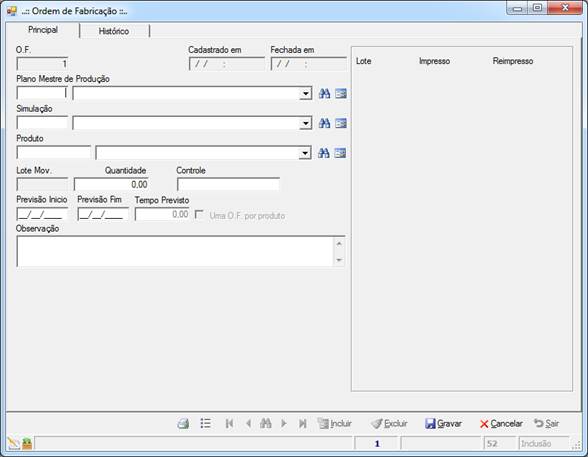Viewport: 588px width, 457px height.
Task: Click status bar value '52'
Action: point(501,444)
